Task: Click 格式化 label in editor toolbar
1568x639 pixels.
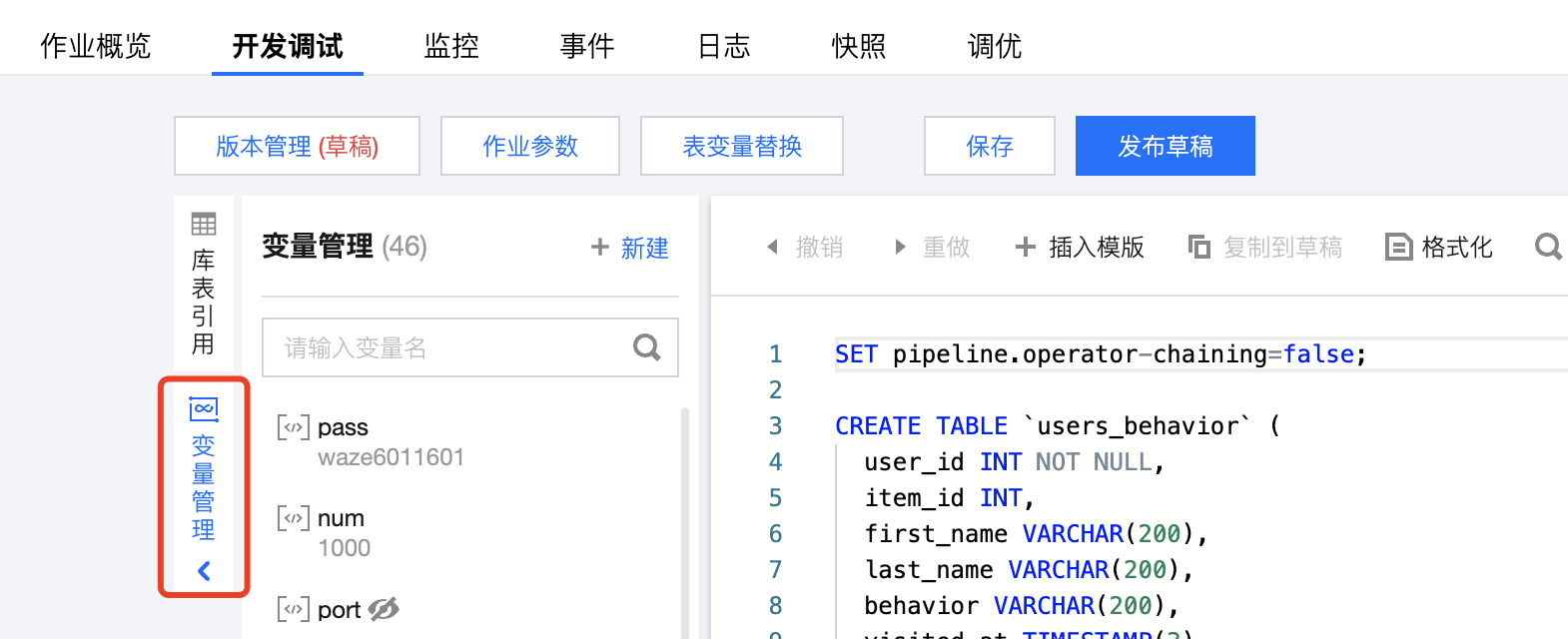Action: tap(1457, 247)
